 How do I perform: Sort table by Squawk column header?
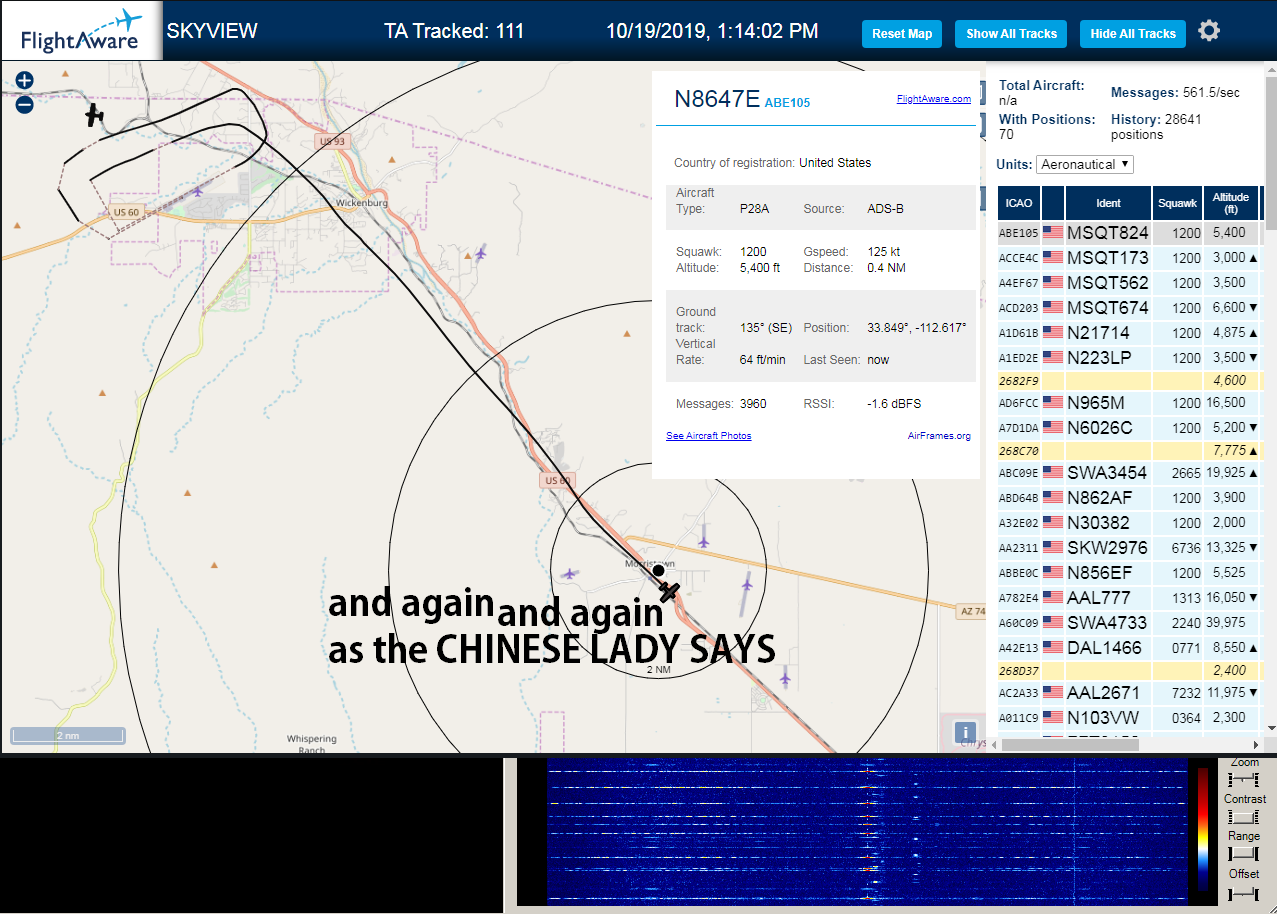[x=1177, y=203]
